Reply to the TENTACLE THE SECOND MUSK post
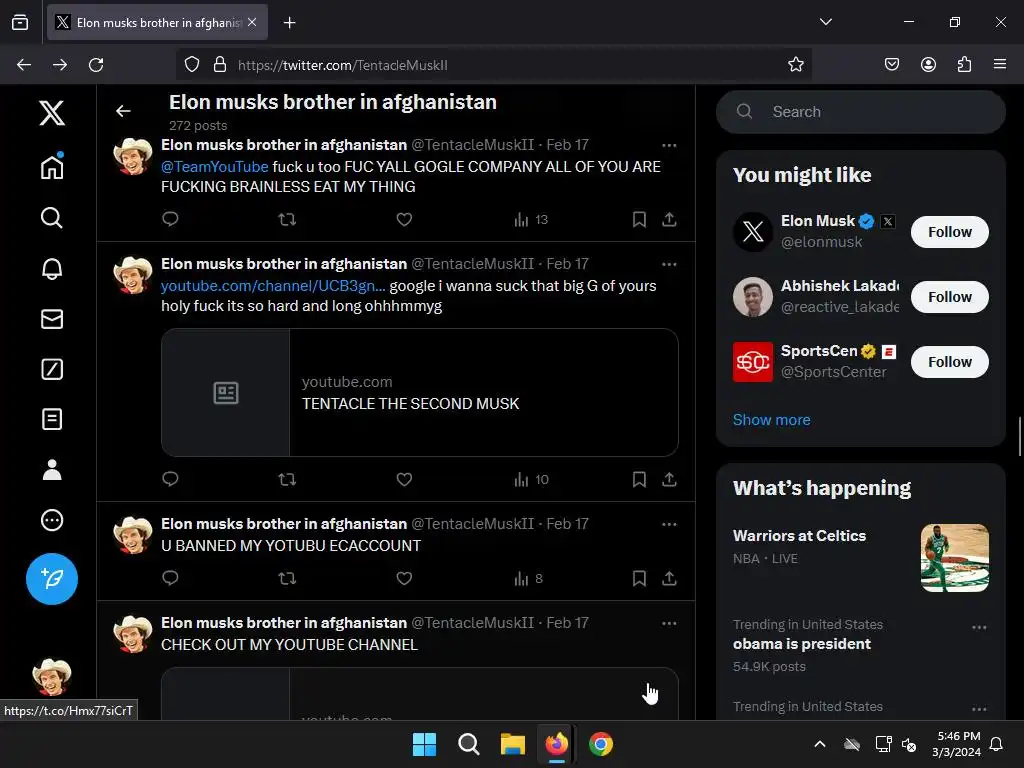 click(x=170, y=479)
